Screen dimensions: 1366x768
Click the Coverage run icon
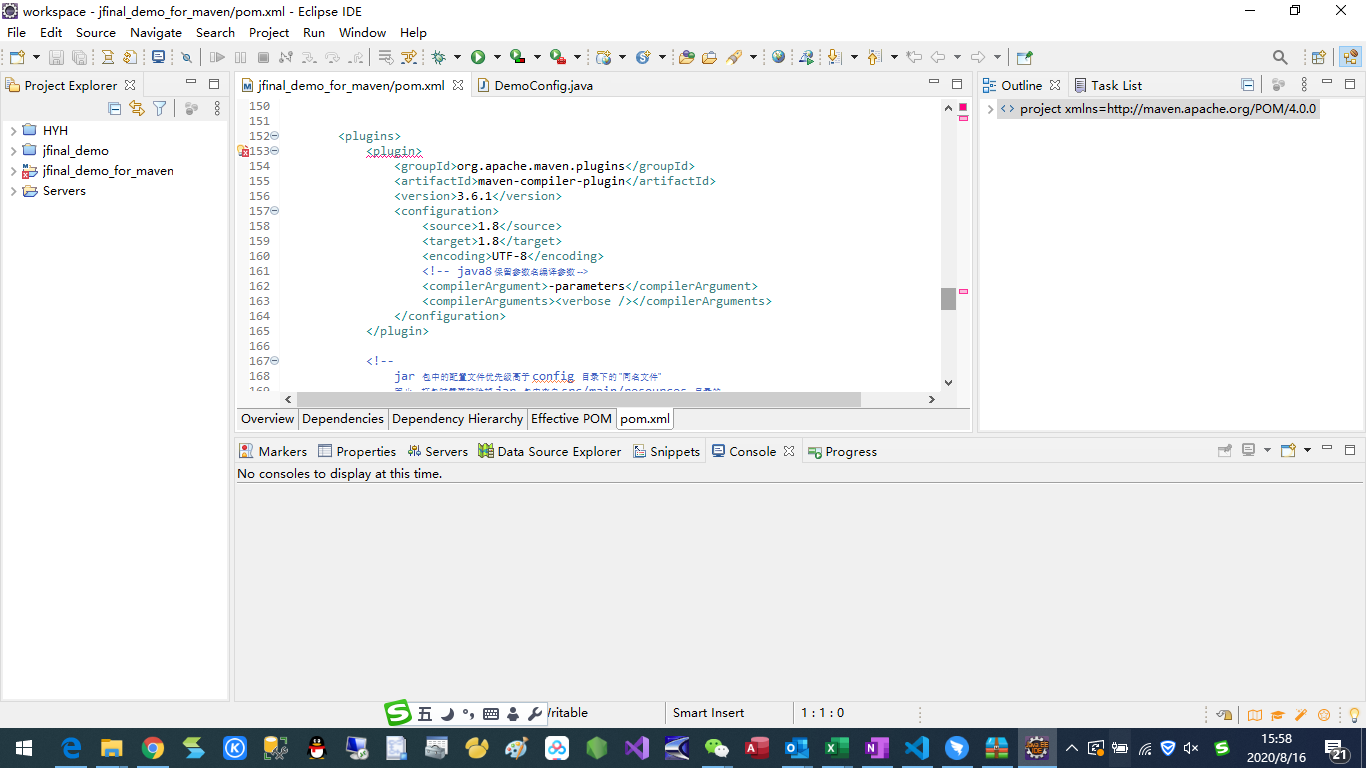pyautogui.click(x=517, y=58)
